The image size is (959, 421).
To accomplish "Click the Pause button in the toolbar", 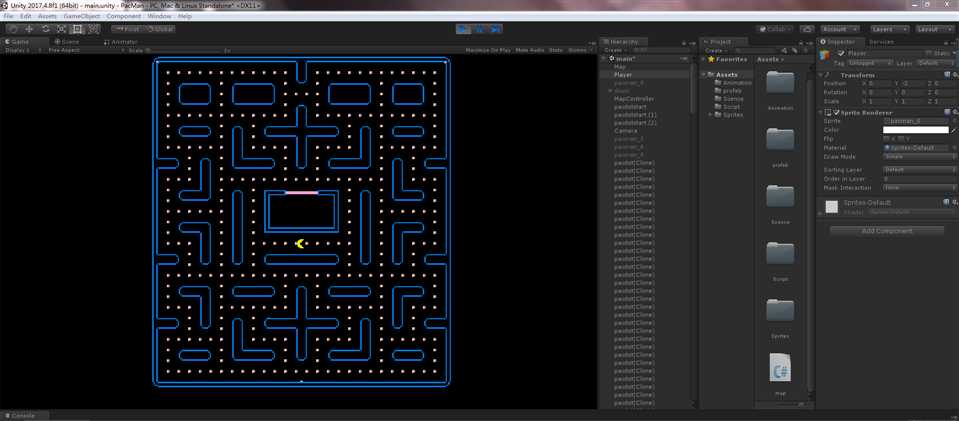I will click(480, 29).
